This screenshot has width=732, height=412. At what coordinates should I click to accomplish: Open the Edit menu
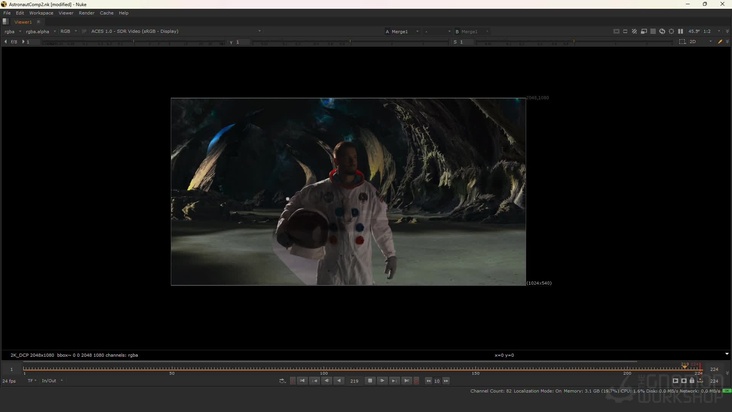click(20, 13)
